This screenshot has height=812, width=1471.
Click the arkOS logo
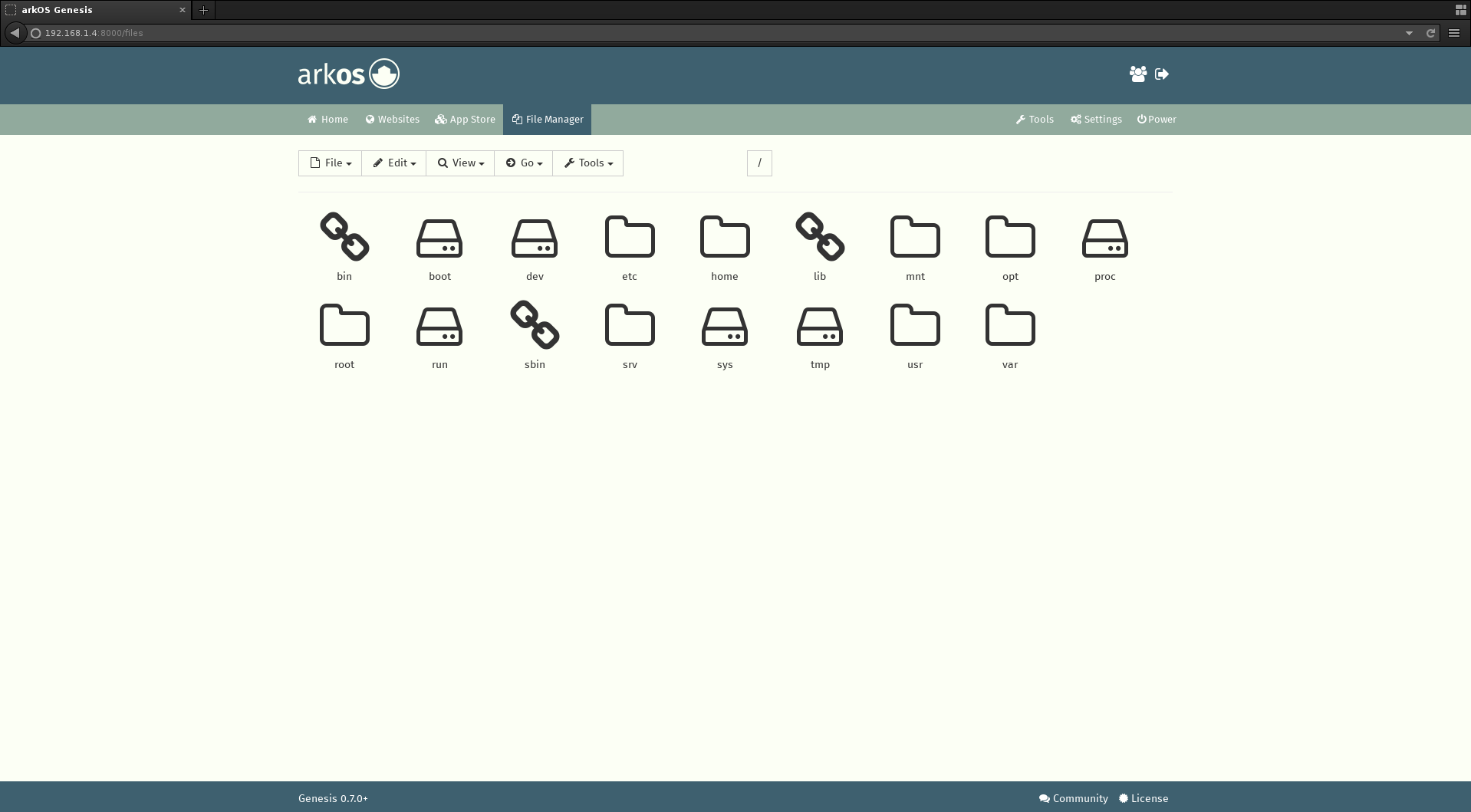349,74
